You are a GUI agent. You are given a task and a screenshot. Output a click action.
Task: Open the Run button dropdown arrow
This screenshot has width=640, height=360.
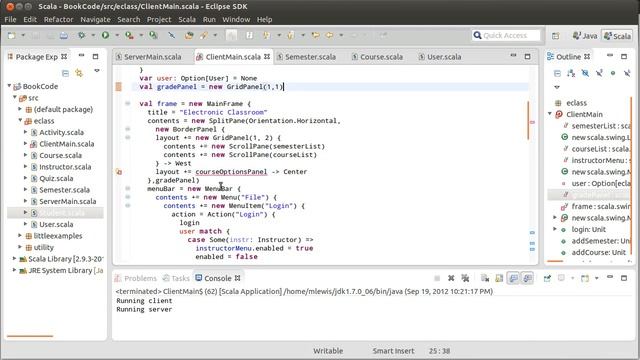point(116,36)
